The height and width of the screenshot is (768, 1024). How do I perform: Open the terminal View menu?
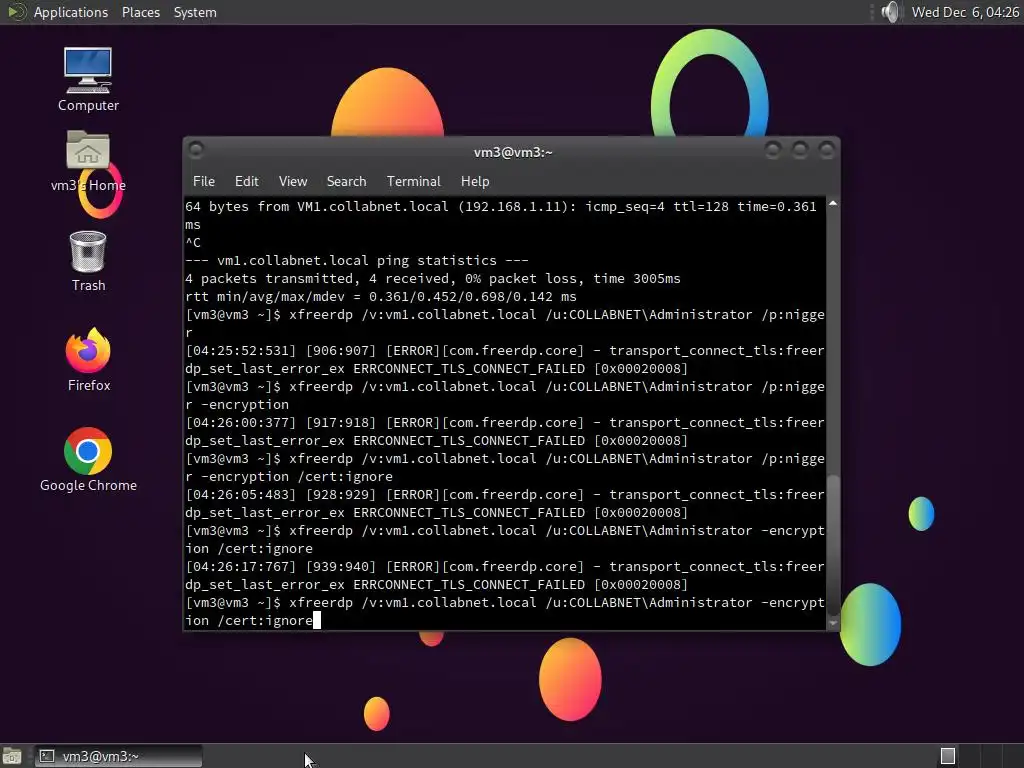[293, 182]
